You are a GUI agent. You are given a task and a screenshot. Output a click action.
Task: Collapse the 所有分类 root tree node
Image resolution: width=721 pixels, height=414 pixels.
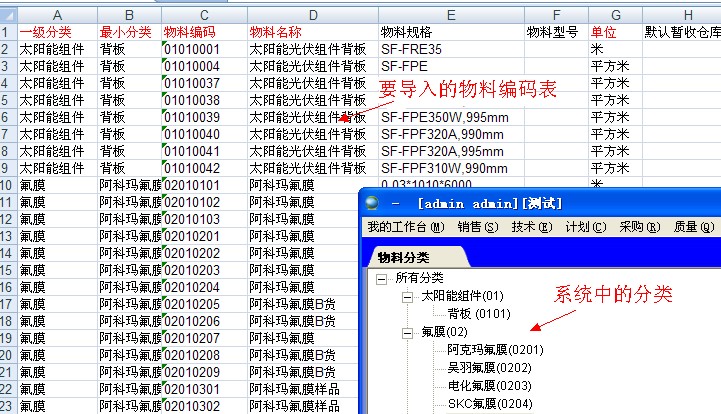383,278
